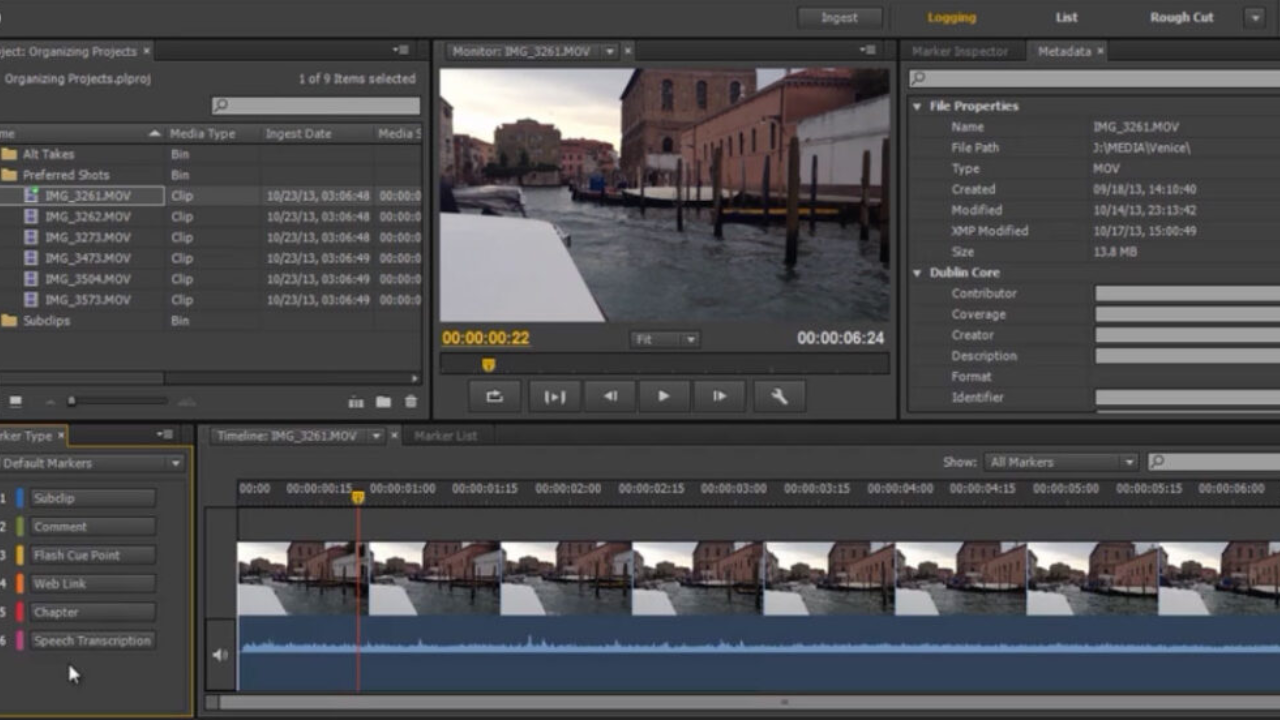
Task: Add a Subclip marker
Action: pos(92,498)
